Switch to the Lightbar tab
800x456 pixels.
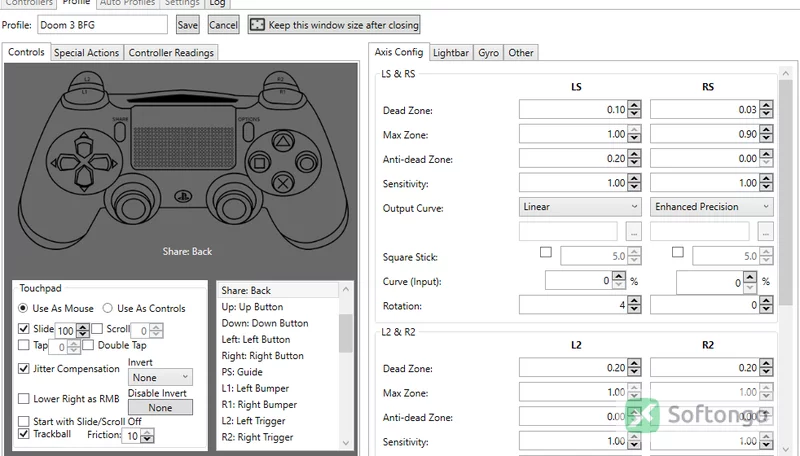tap(451, 53)
